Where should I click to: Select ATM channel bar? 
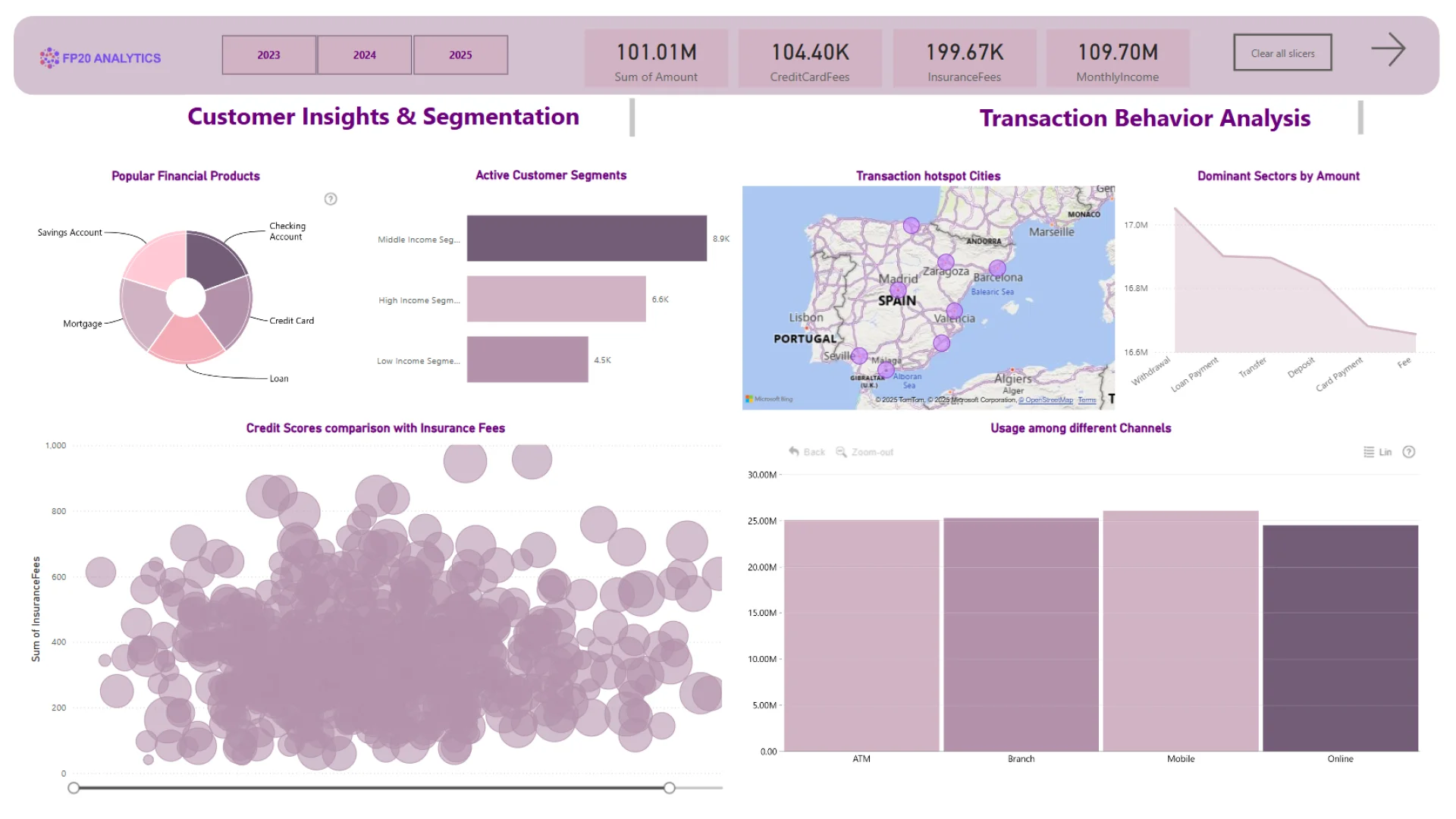pos(861,635)
